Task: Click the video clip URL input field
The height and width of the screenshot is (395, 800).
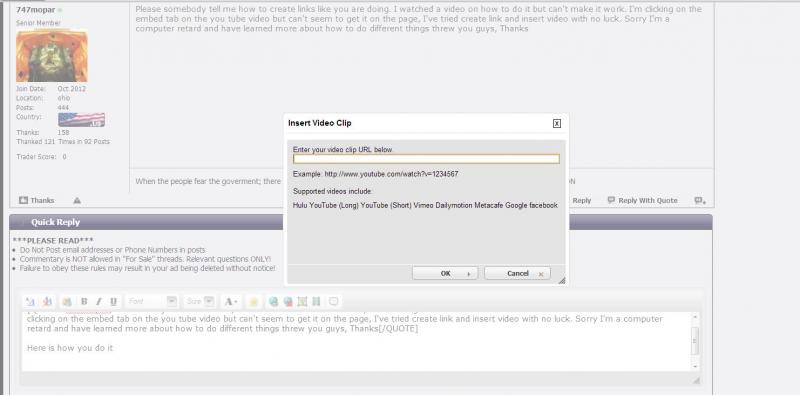Action: tap(426, 159)
